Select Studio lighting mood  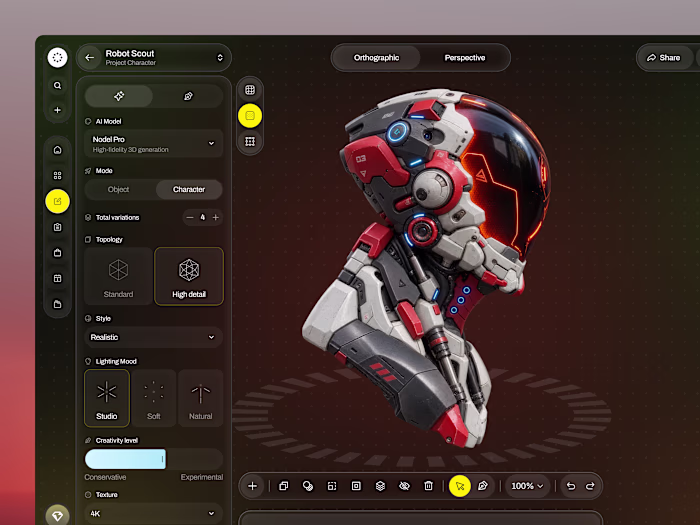pyautogui.click(x=107, y=398)
